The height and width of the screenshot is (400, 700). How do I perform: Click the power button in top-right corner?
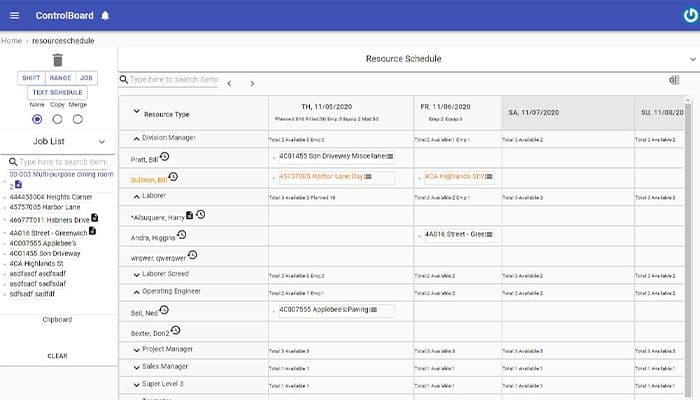(690, 15)
